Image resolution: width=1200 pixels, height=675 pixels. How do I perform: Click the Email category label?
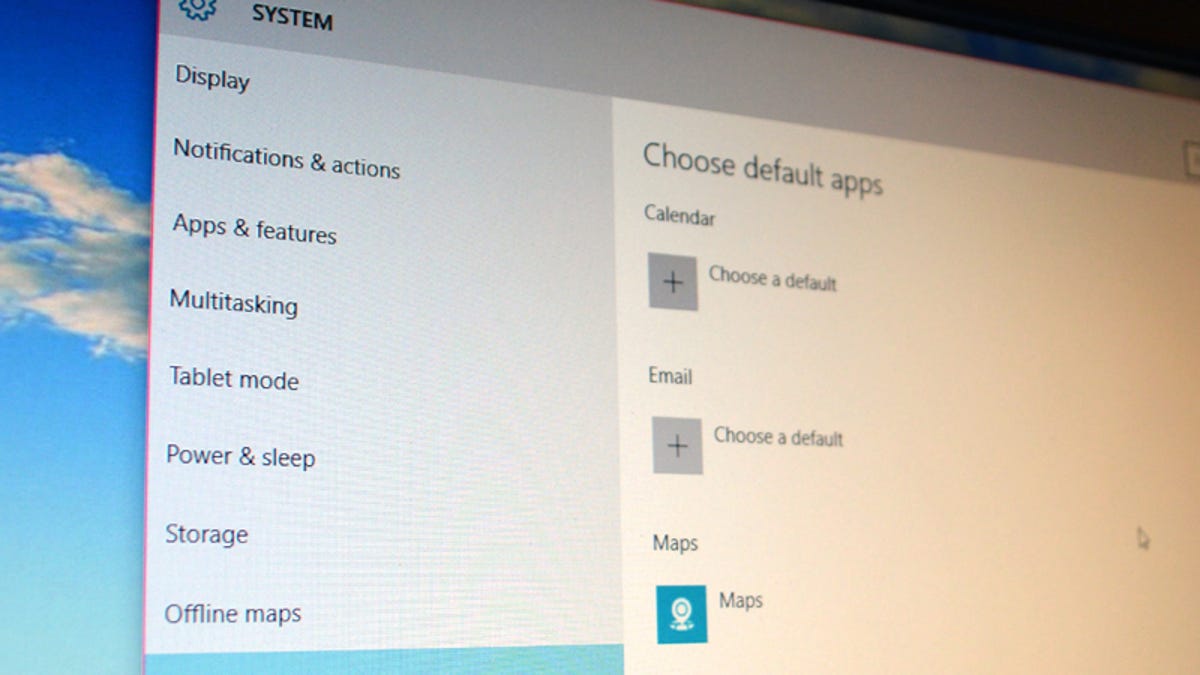(x=670, y=377)
